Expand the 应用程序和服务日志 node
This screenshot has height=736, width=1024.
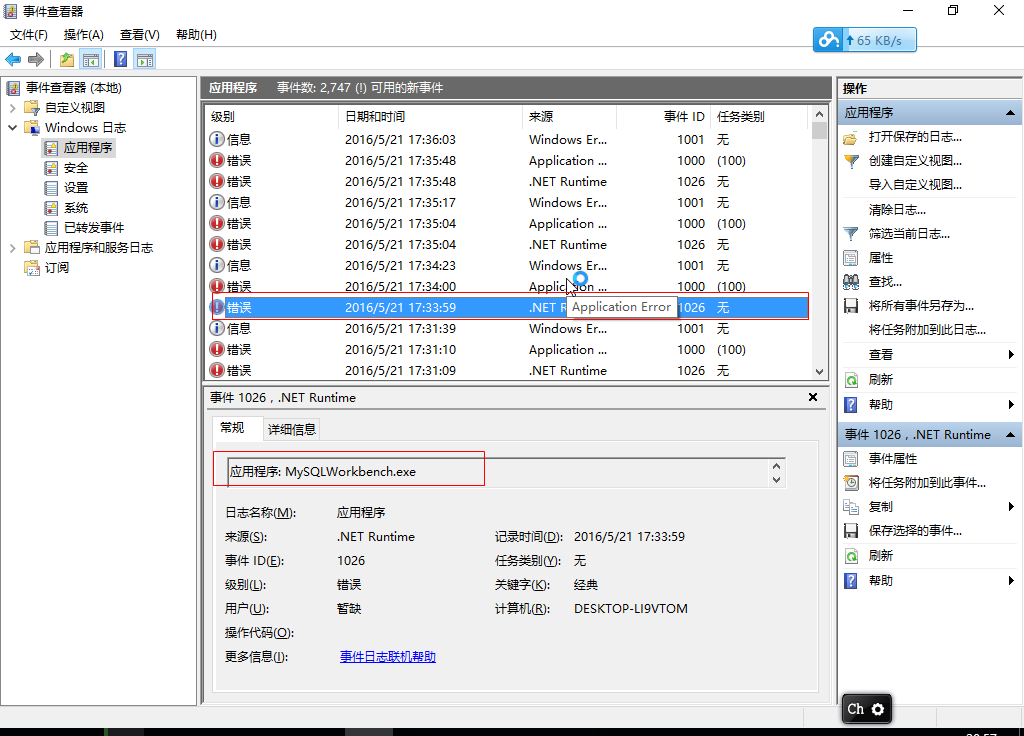pyautogui.click(x=12, y=248)
